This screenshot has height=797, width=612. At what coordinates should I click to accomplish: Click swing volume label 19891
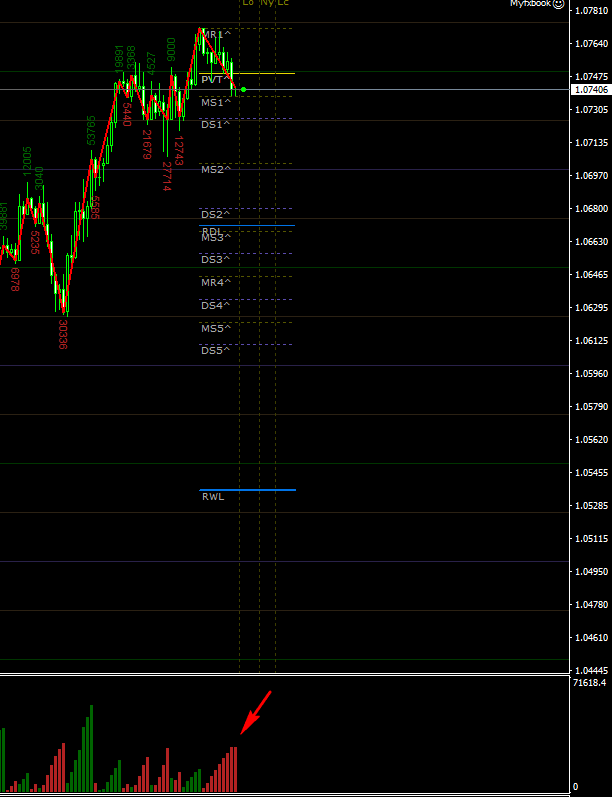(x=119, y=58)
